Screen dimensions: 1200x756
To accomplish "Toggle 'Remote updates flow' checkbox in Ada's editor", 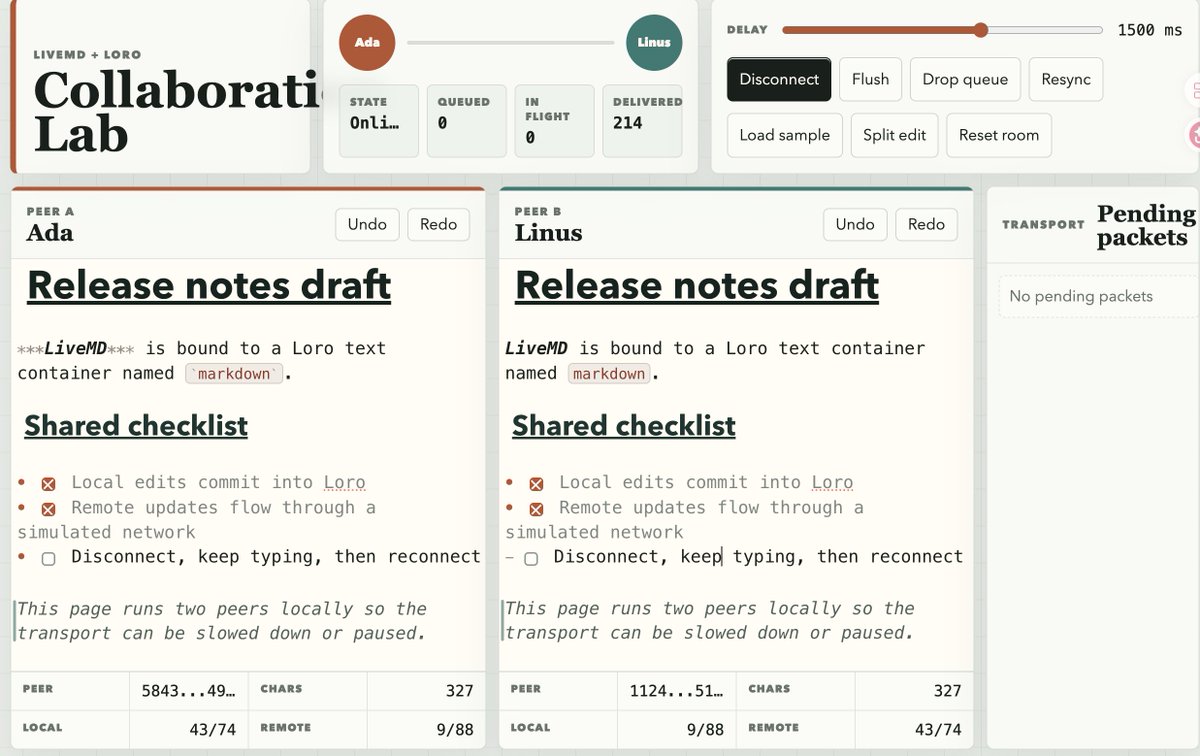I will [x=48, y=509].
